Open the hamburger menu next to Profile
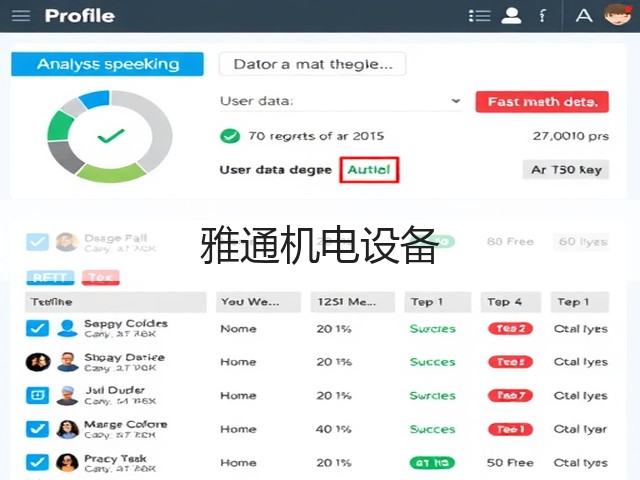The height and width of the screenshot is (480, 640). coord(21,16)
